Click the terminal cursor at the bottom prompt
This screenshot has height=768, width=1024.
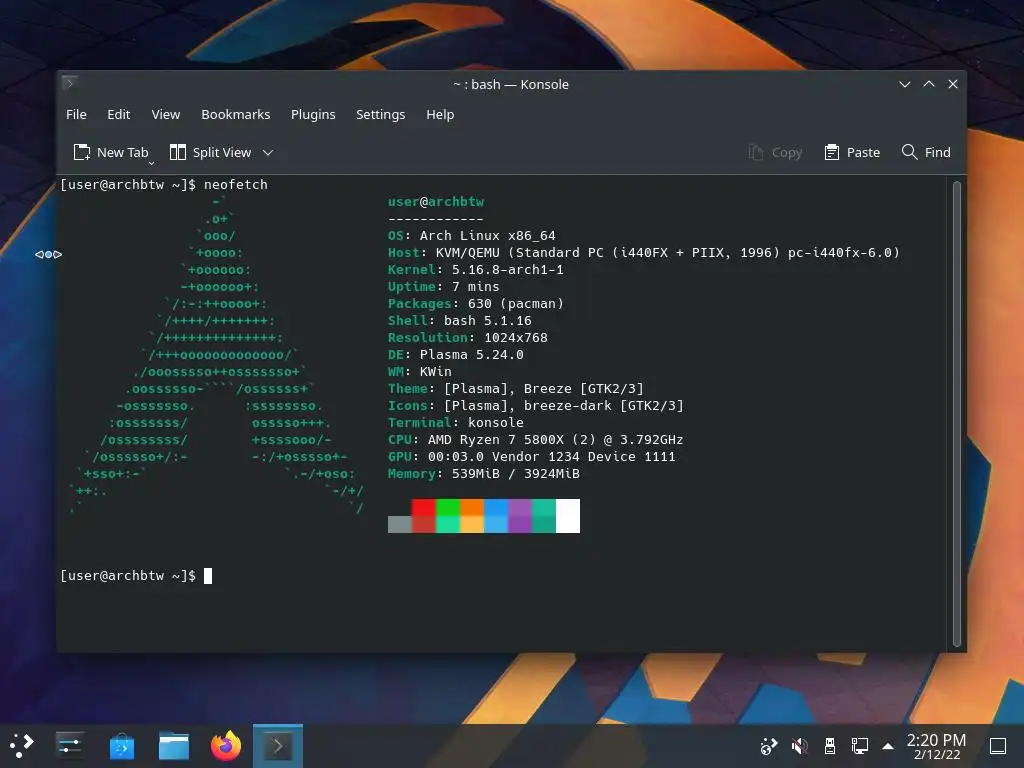point(208,576)
